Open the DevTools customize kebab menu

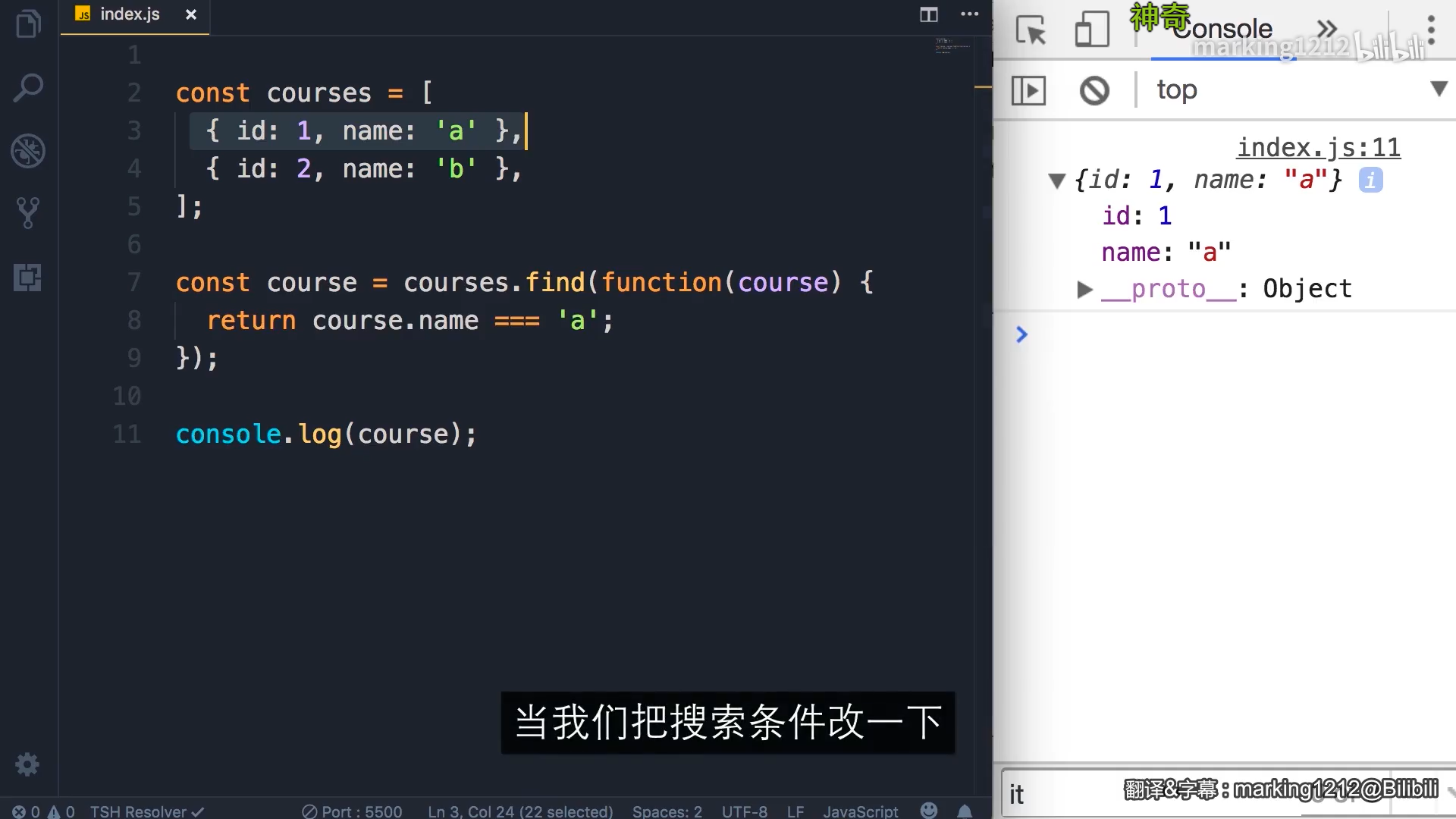pos(1431,30)
